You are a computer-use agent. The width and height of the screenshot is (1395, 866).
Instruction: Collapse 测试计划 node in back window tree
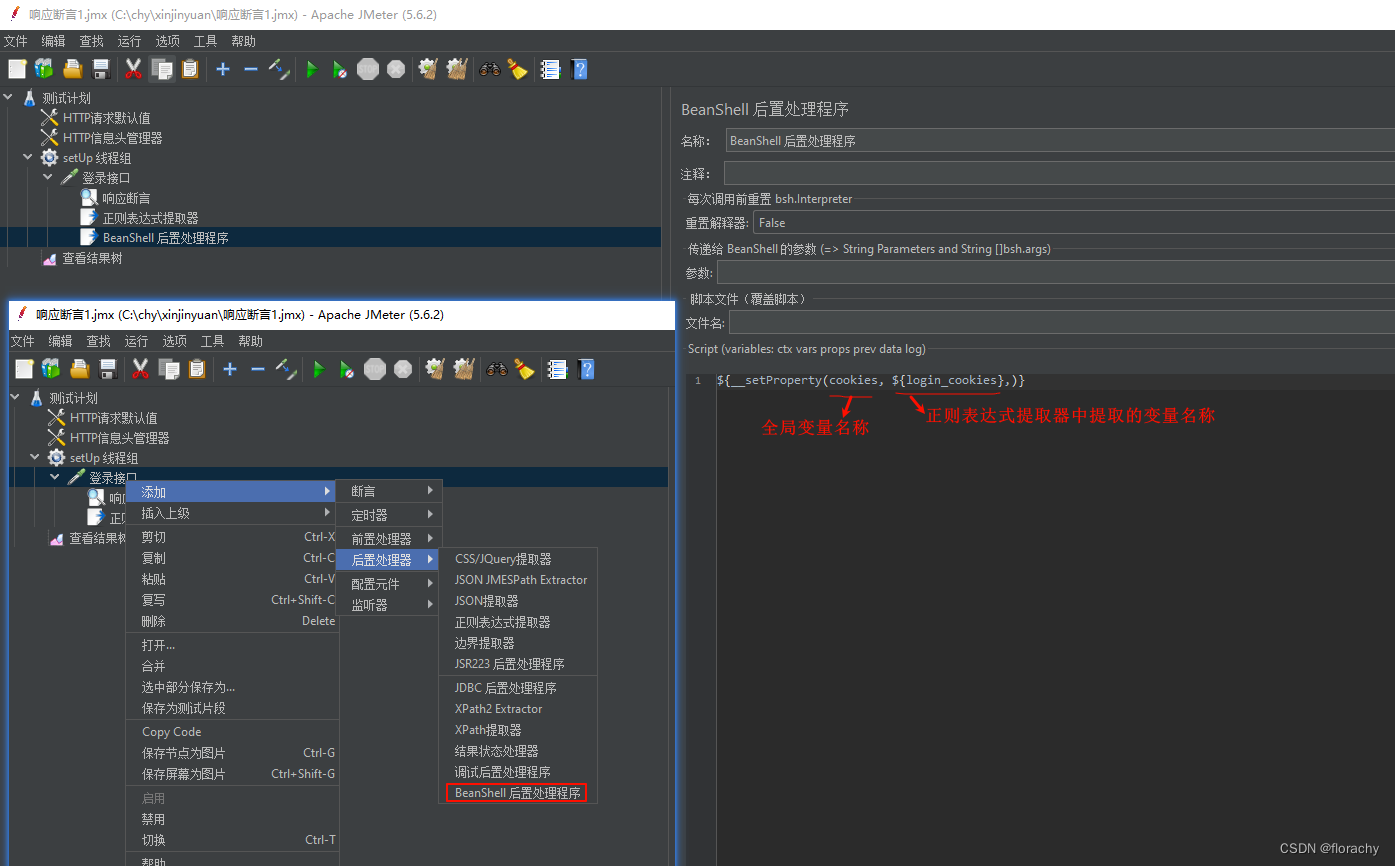click(8, 97)
